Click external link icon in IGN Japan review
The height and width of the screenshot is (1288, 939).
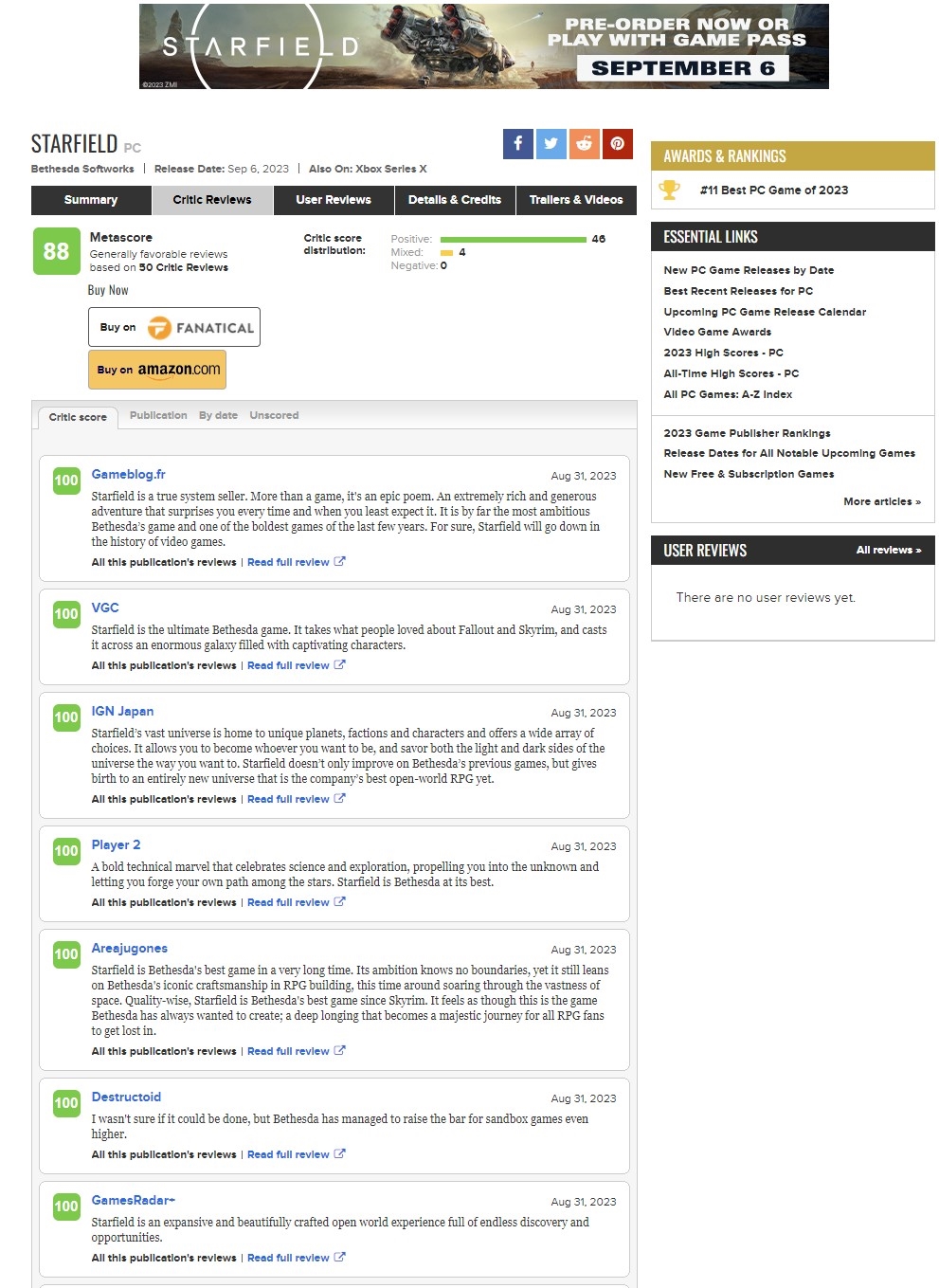tap(340, 799)
